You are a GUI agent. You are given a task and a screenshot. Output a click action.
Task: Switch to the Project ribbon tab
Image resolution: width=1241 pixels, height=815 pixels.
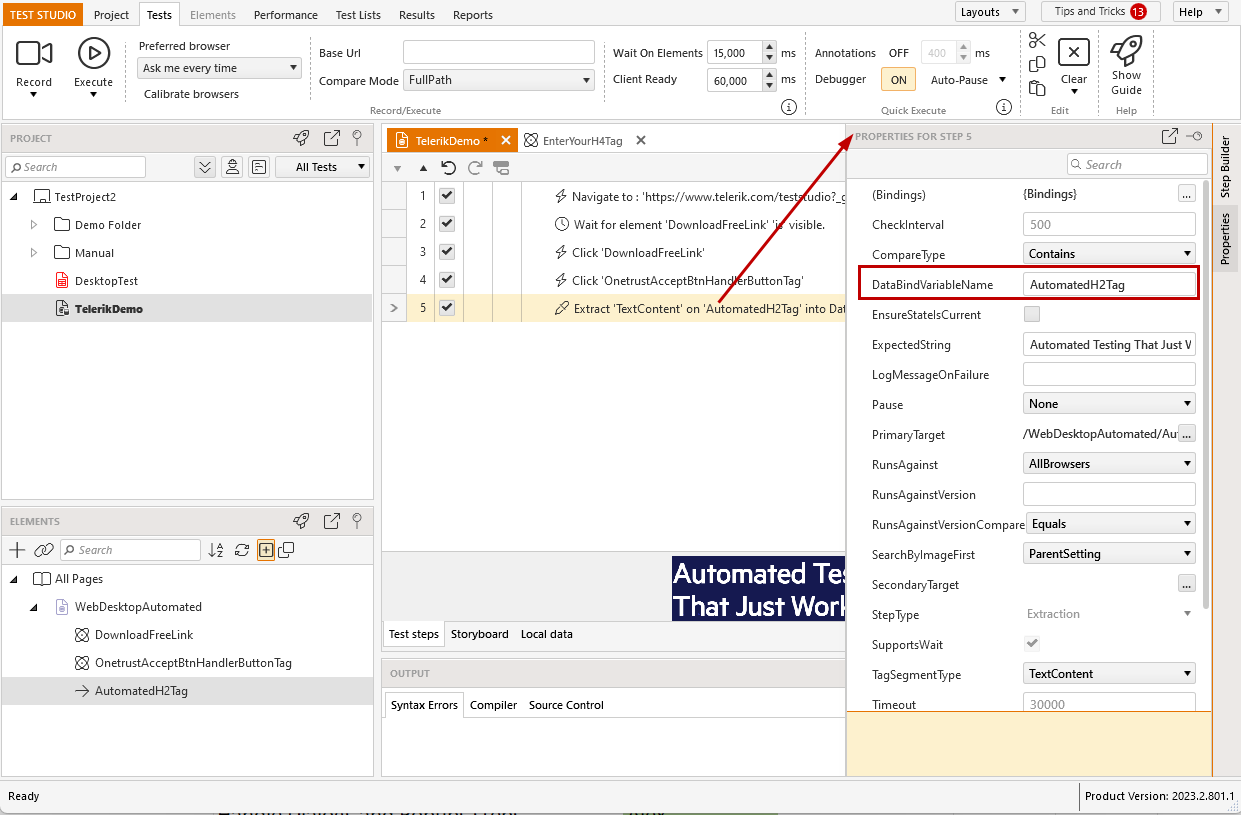click(x=111, y=15)
